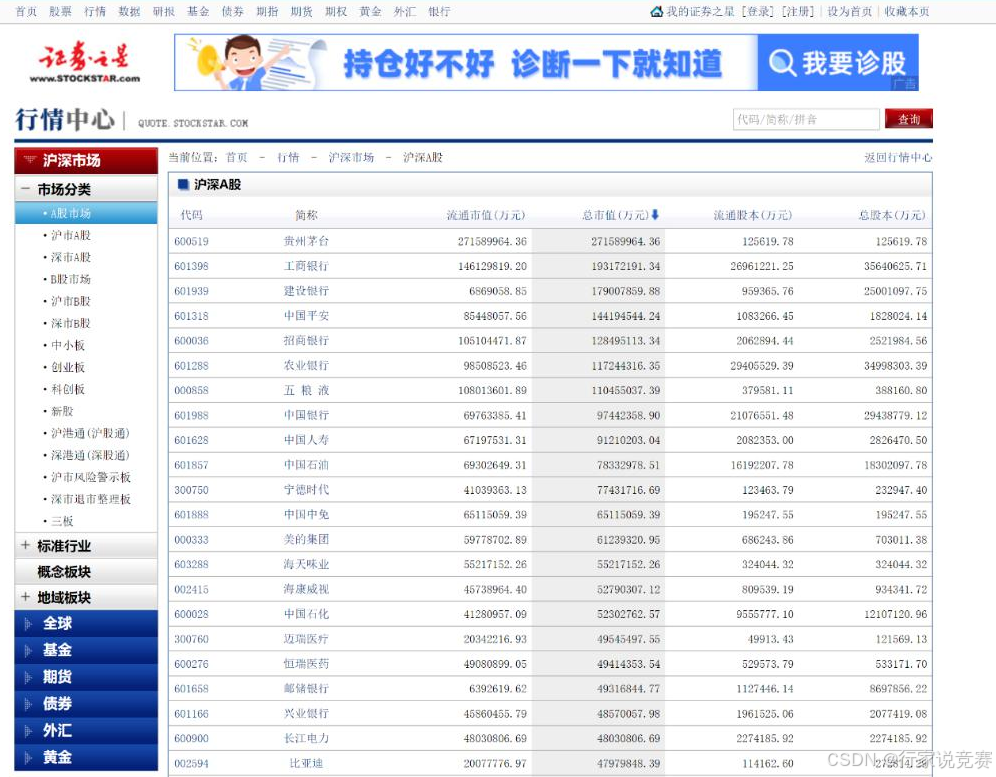The image size is (996, 777).
Task: Sort by 流通股本(万元) column header
Action: [x=753, y=215]
